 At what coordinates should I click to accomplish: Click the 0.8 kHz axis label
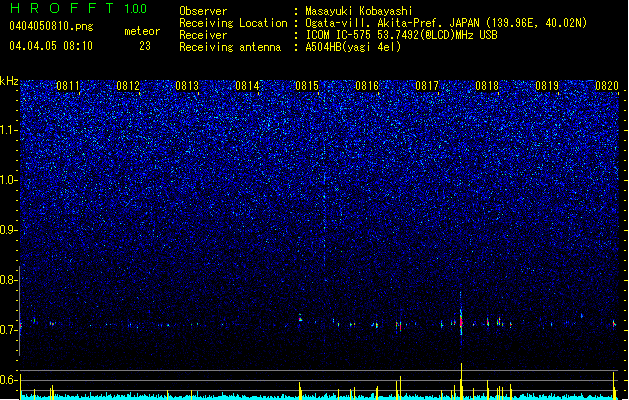tap(8, 280)
